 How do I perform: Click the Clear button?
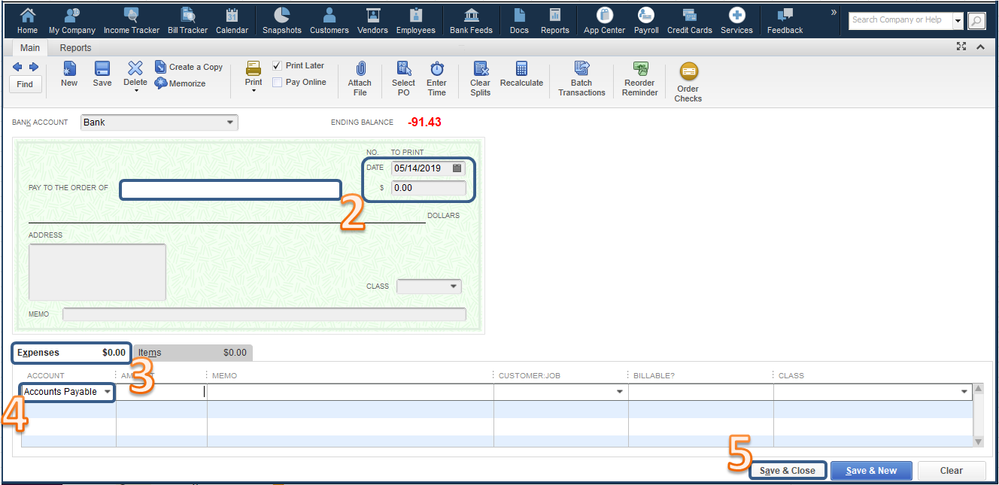(x=951, y=470)
